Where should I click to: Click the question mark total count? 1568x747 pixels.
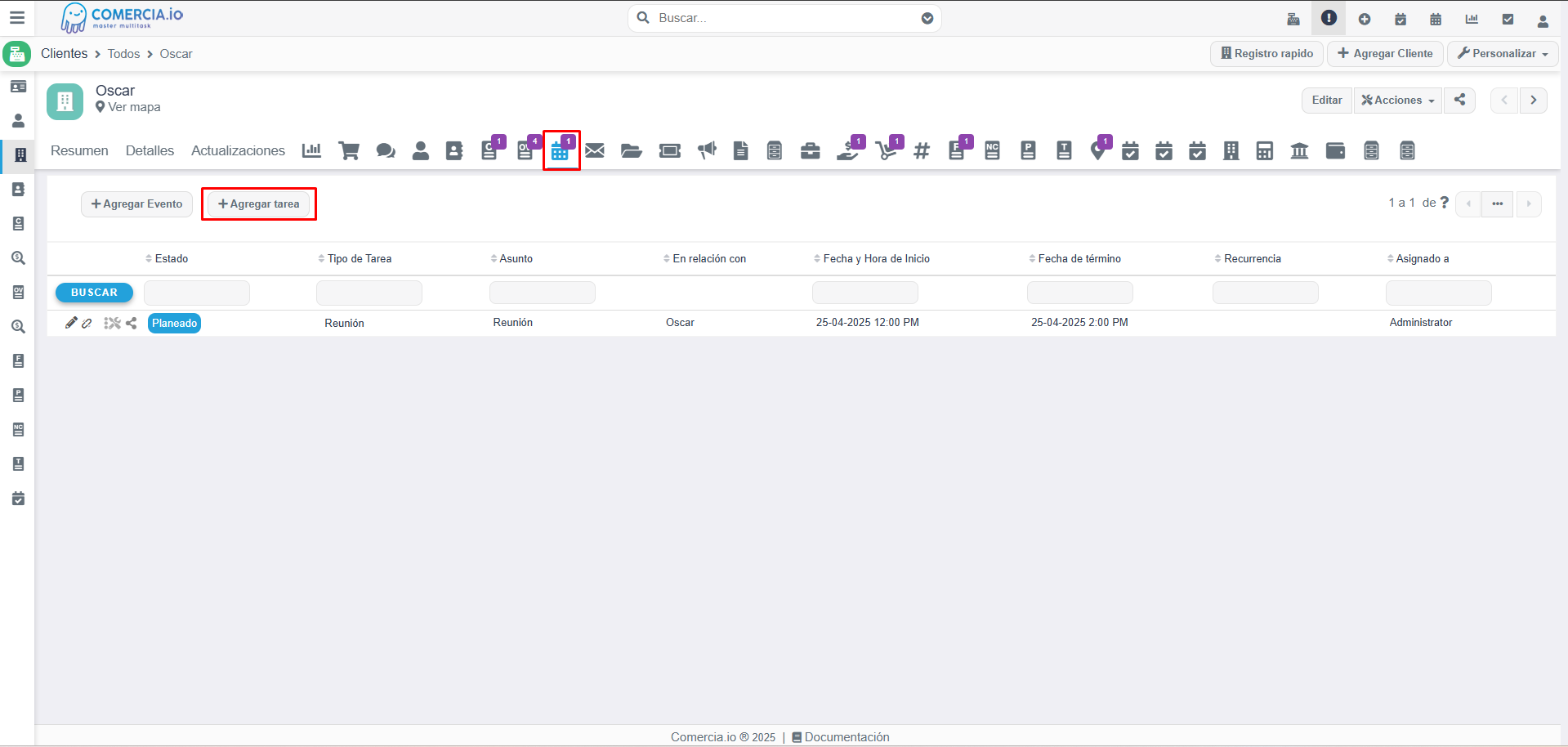1445,203
